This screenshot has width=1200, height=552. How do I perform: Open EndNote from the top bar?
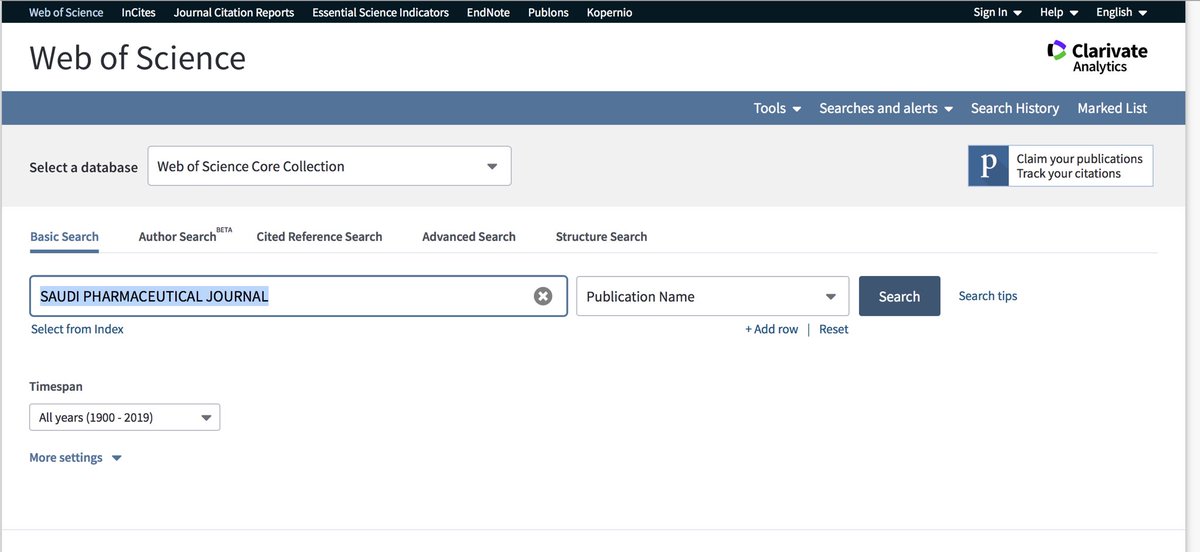coord(488,12)
